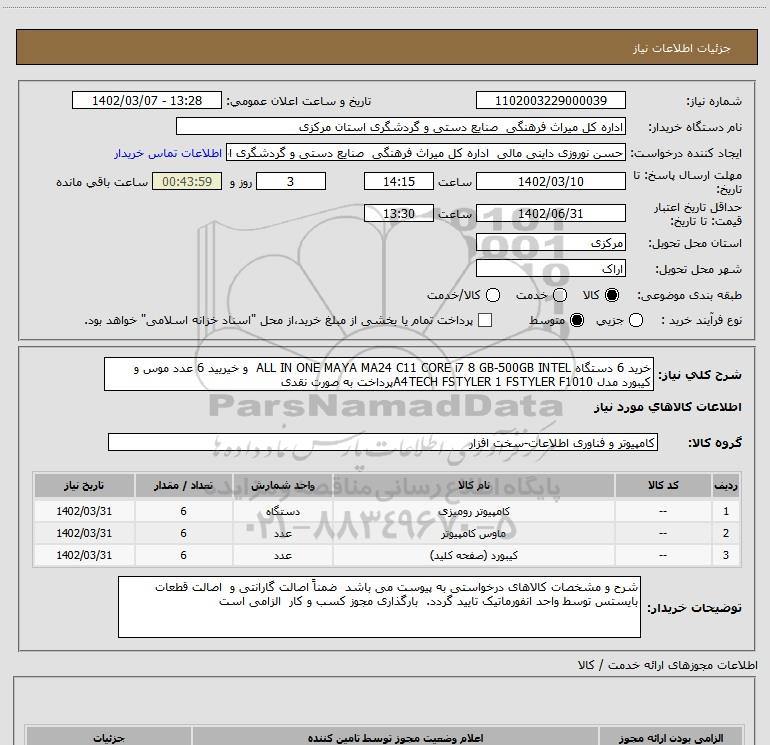
Task: Click the تاریخ نیاز column header
Action: click(x=84, y=485)
